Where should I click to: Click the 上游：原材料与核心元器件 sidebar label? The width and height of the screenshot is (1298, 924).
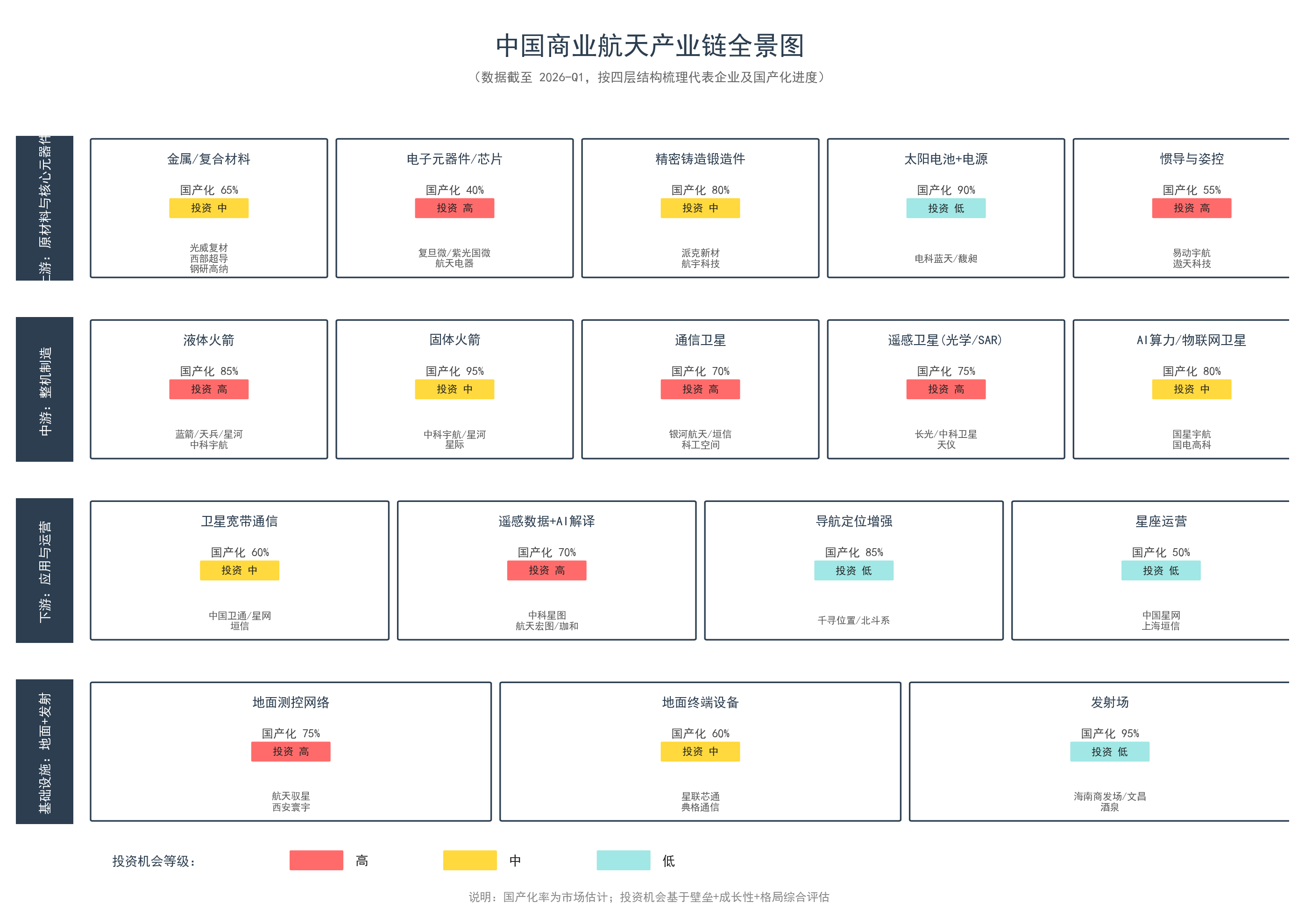pyautogui.click(x=45, y=208)
